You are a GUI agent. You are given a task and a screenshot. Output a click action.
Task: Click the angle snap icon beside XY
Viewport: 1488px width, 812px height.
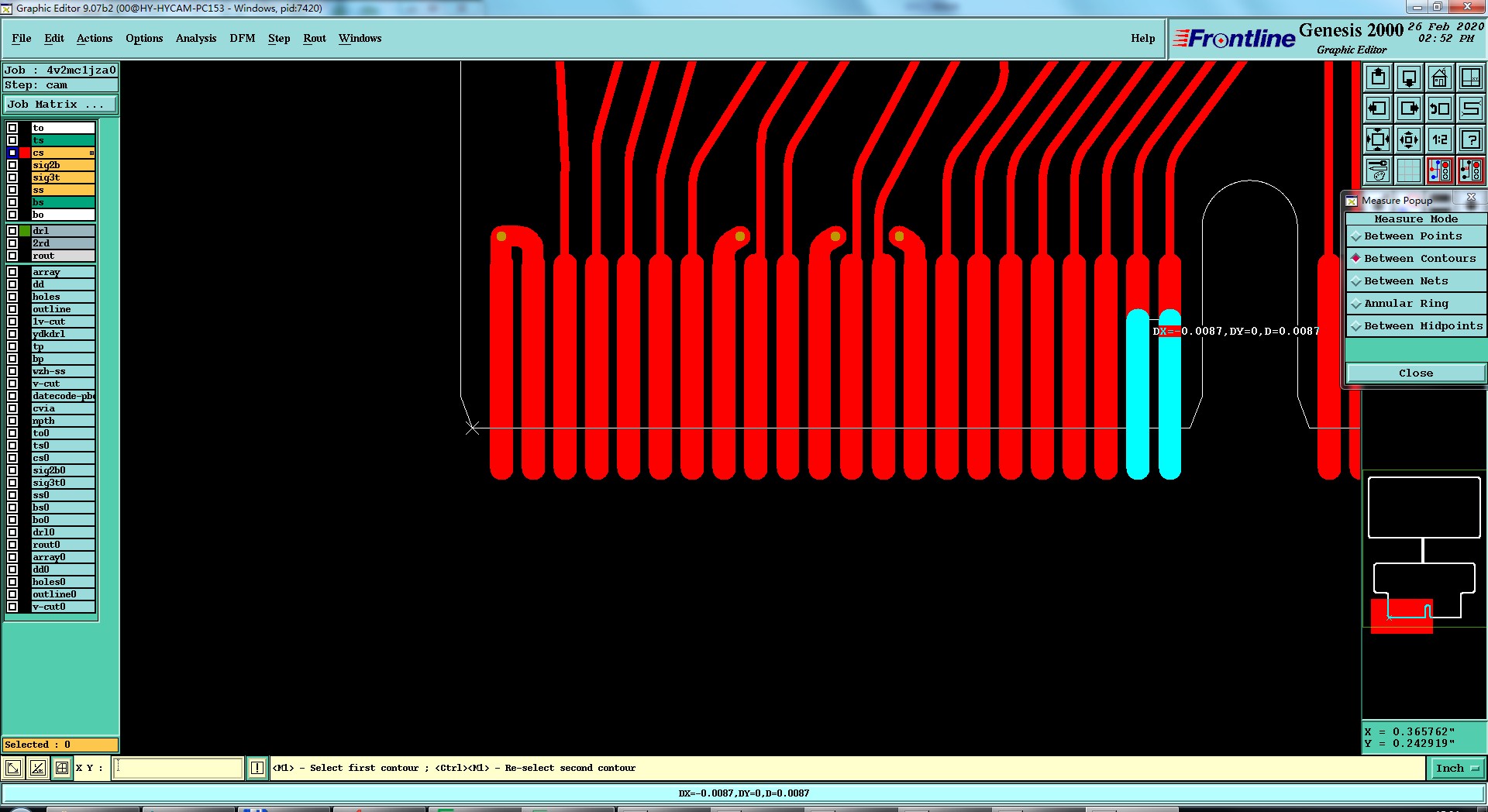click(37, 768)
